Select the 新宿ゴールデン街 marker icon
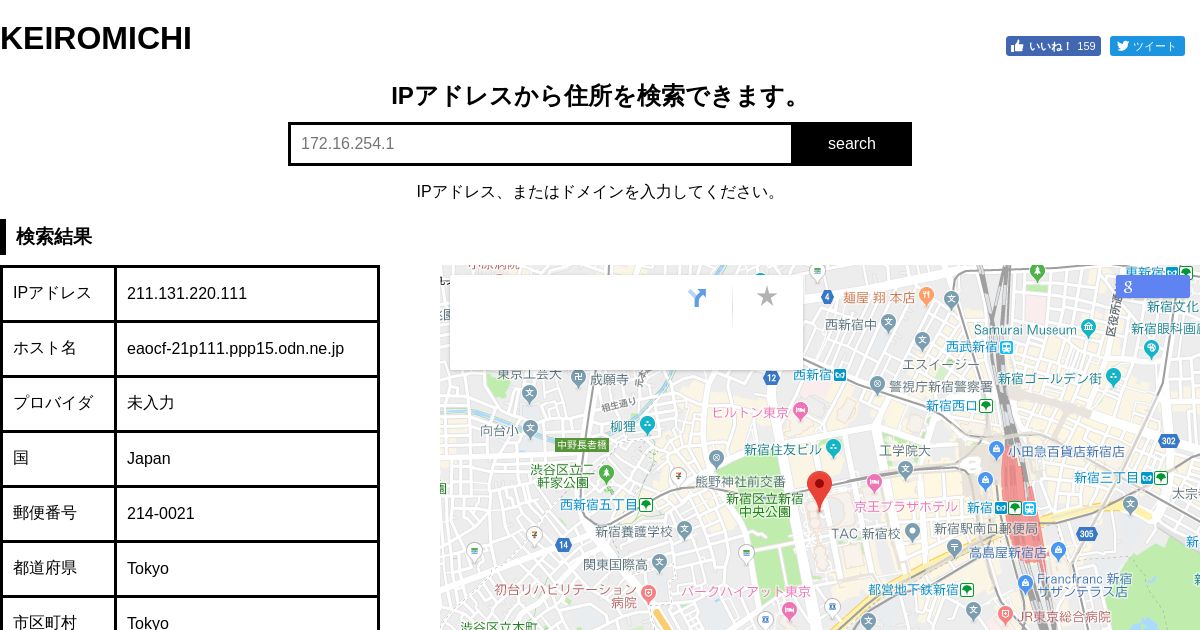This screenshot has height=630, width=1200. coord(1114,377)
